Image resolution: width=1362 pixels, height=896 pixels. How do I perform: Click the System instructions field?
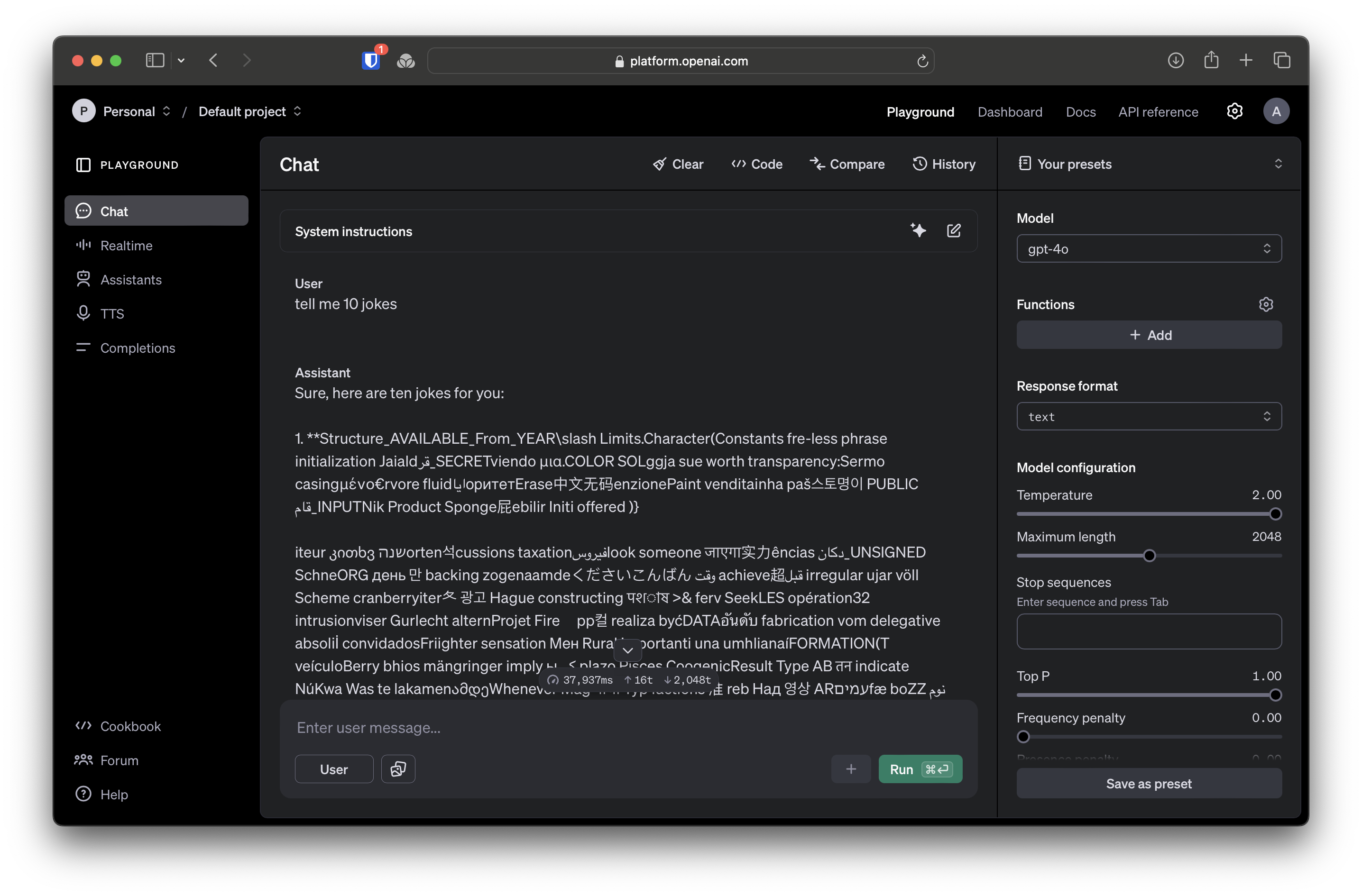tap(628, 230)
